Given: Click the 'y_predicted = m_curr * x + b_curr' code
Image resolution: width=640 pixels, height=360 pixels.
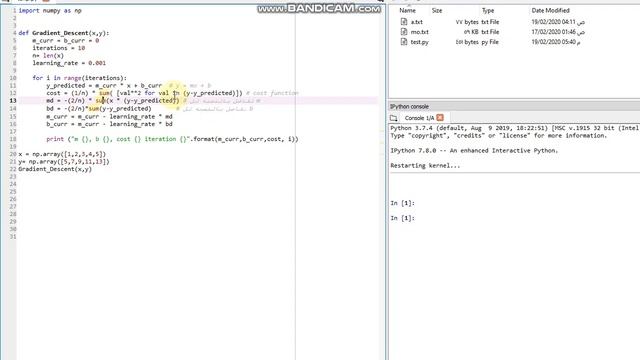Looking at the screenshot, I should click(104, 86).
